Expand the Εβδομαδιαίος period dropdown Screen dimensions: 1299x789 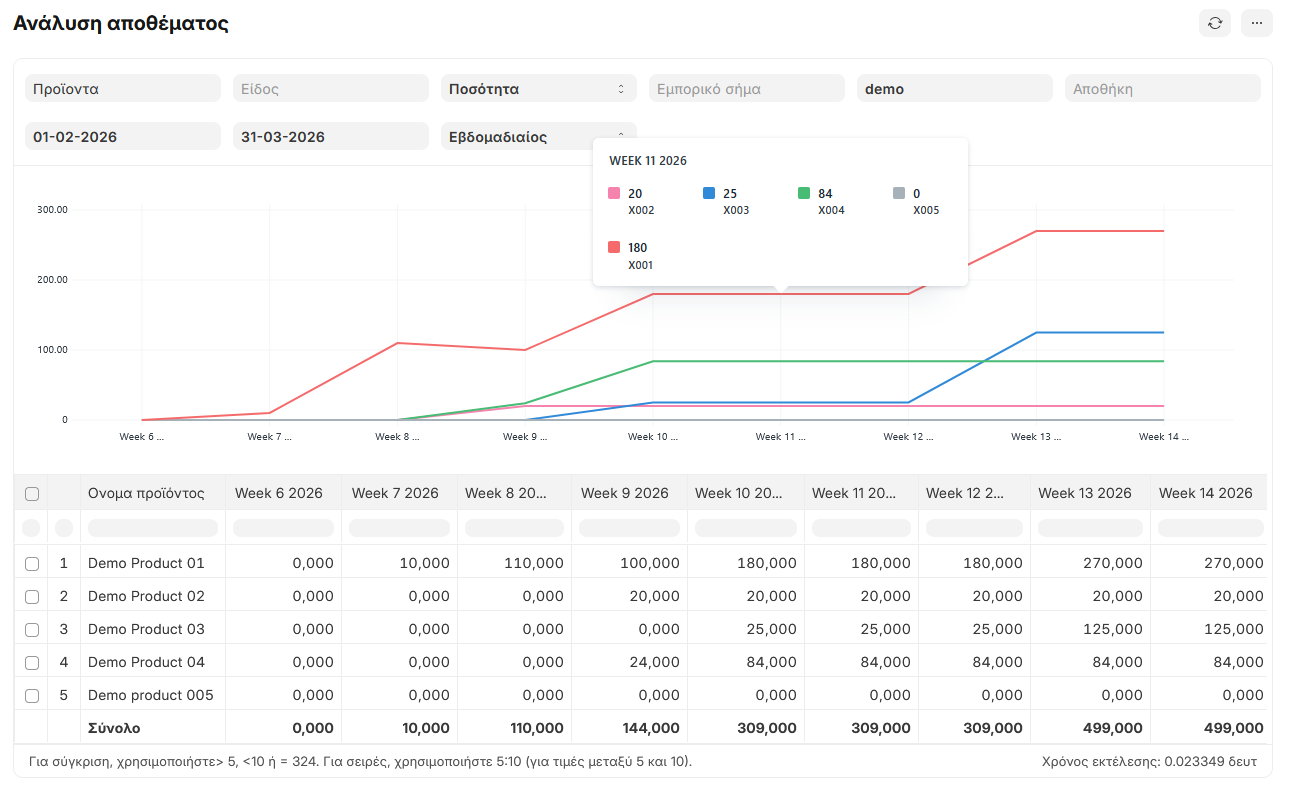538,137
